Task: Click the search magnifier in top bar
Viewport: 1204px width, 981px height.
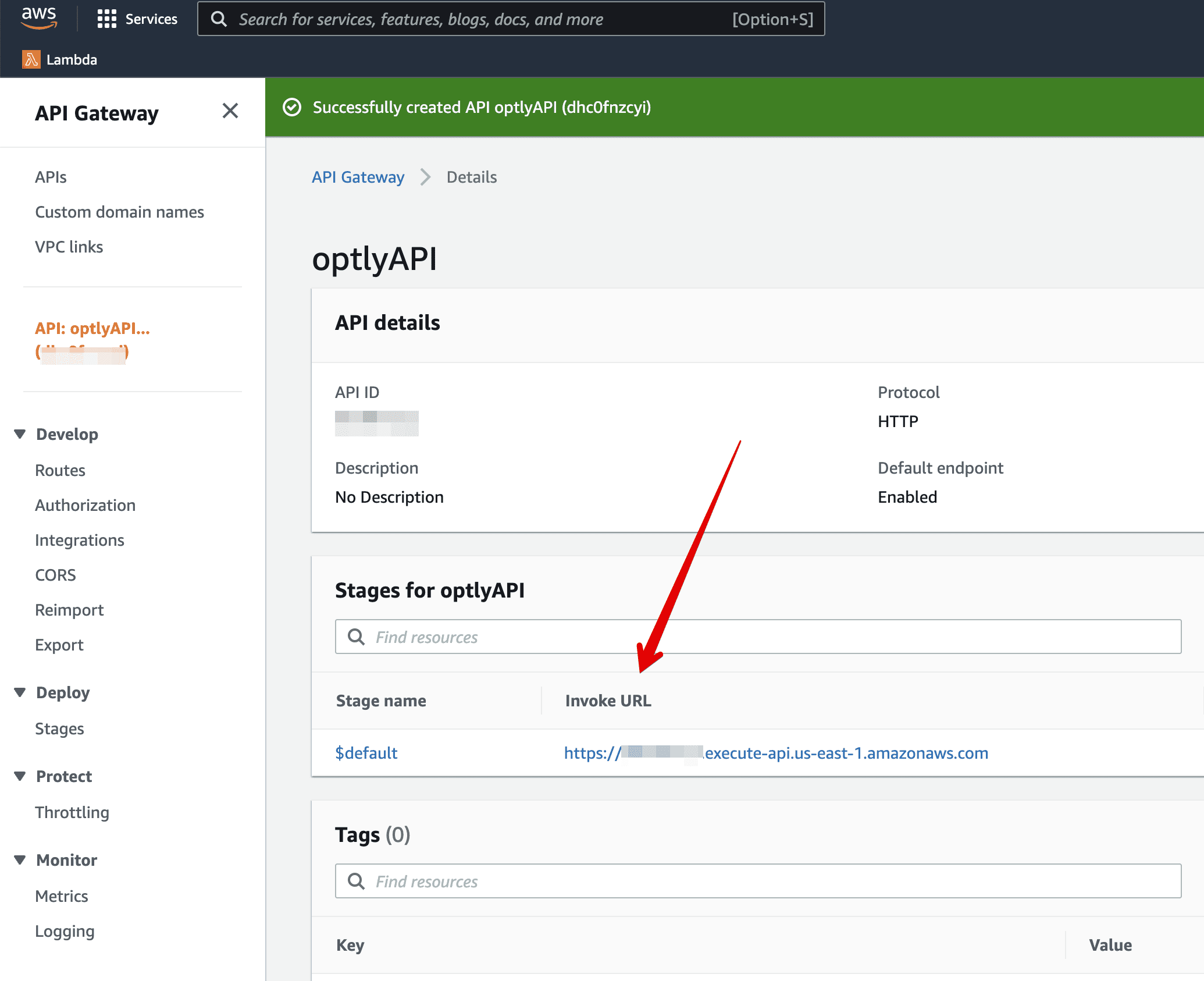Action: point(219,19)
